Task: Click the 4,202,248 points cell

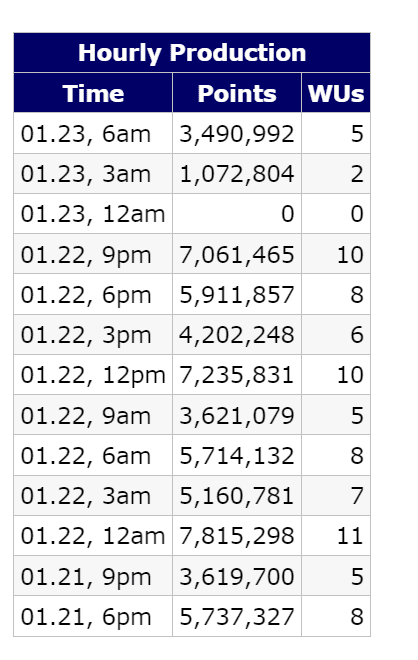Action: click(x=237, y=335)
